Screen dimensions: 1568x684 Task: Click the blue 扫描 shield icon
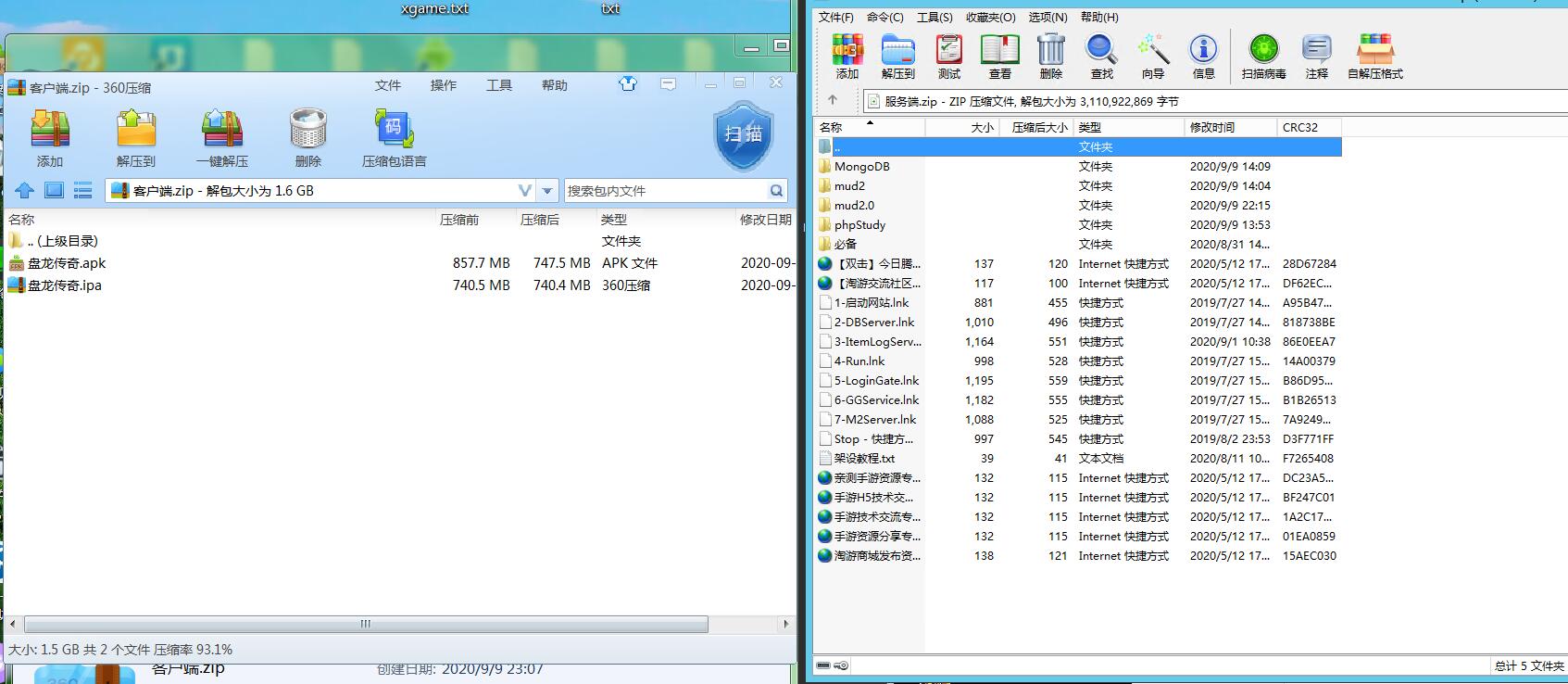[743, 135]
